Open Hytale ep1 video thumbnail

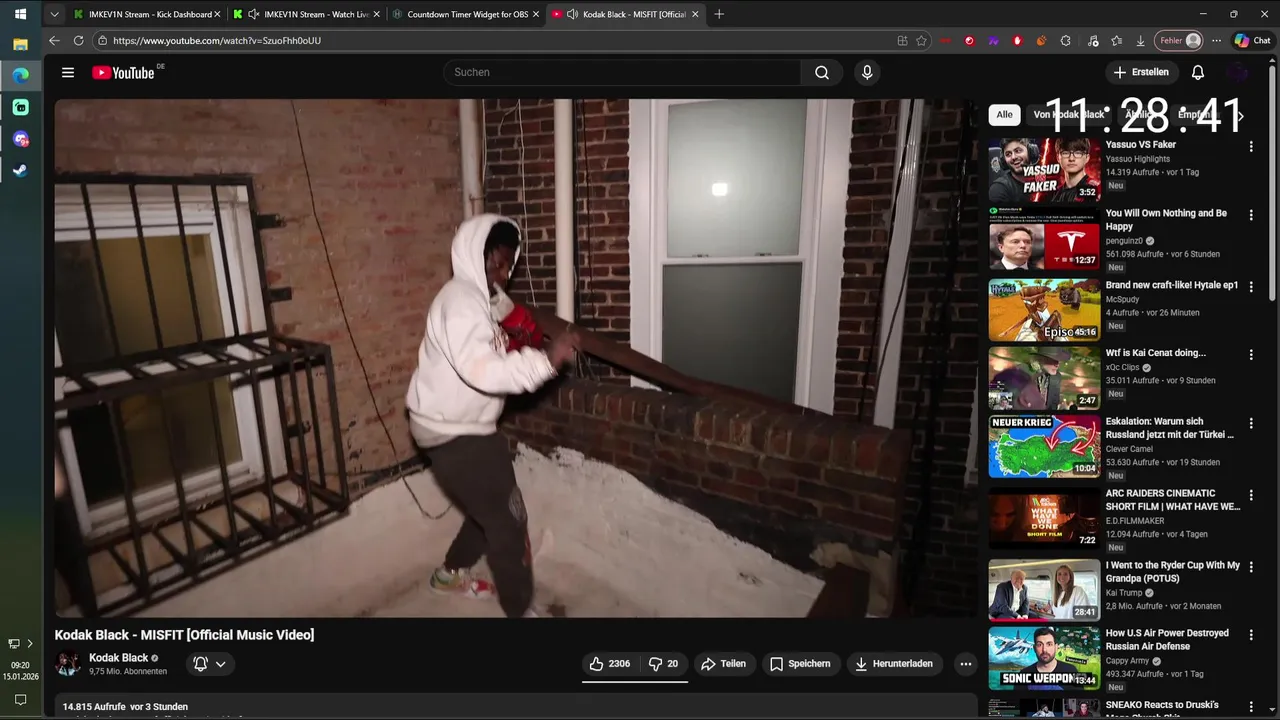1044,310
